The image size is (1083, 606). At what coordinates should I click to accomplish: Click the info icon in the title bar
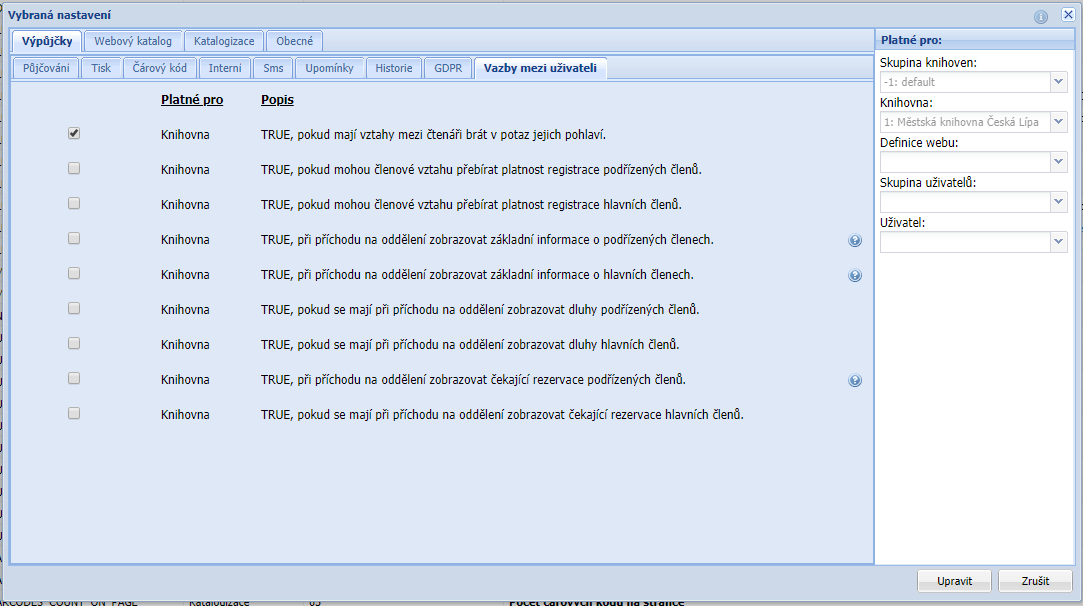coord(1041,16)
